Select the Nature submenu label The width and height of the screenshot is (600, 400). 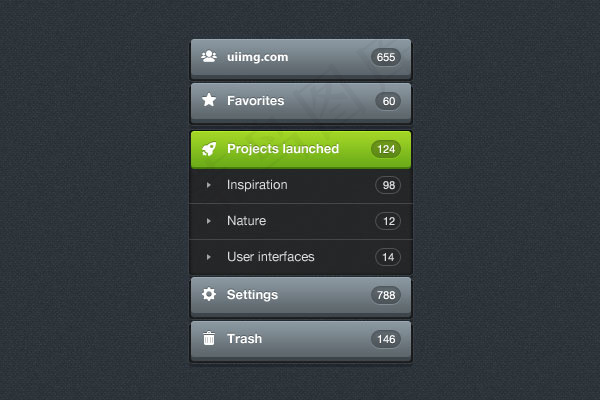tap(246, 221)
